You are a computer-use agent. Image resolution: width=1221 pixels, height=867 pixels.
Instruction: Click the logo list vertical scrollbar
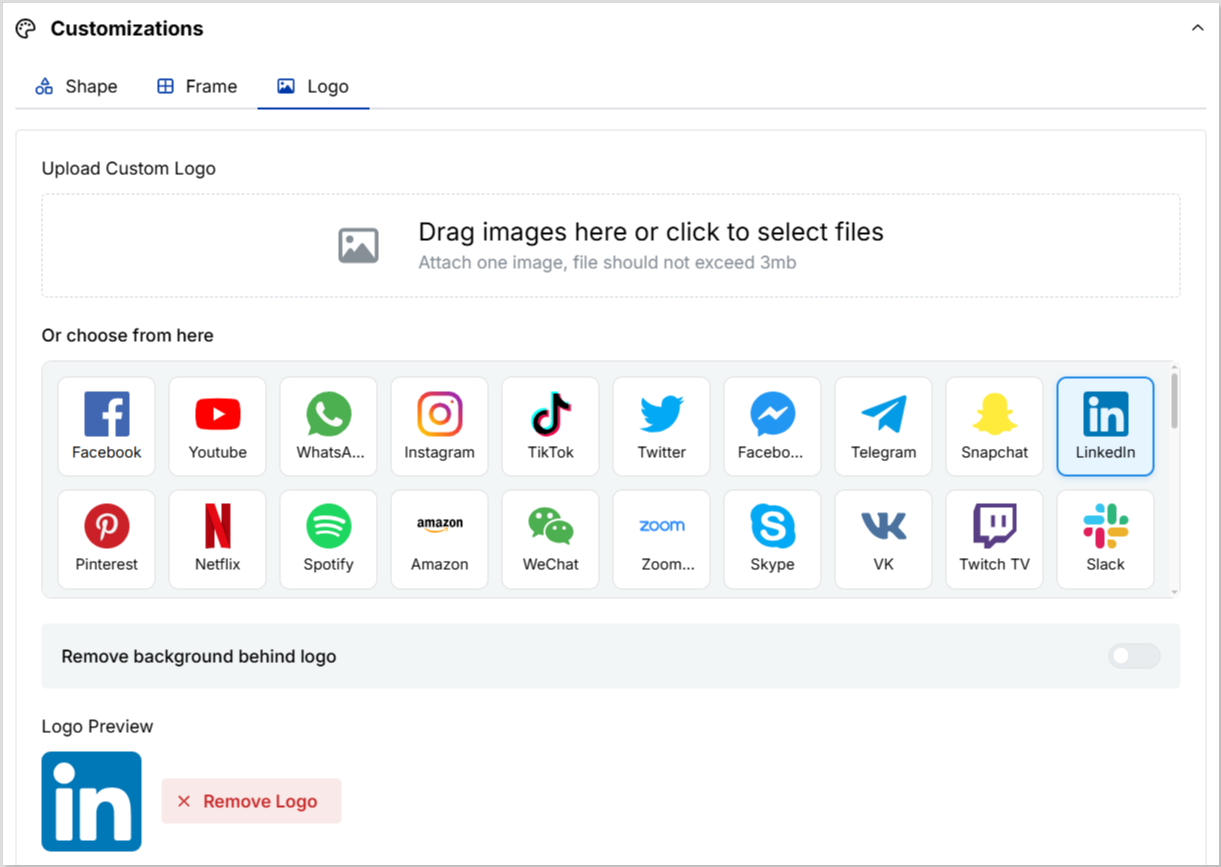pos(1174,400)
